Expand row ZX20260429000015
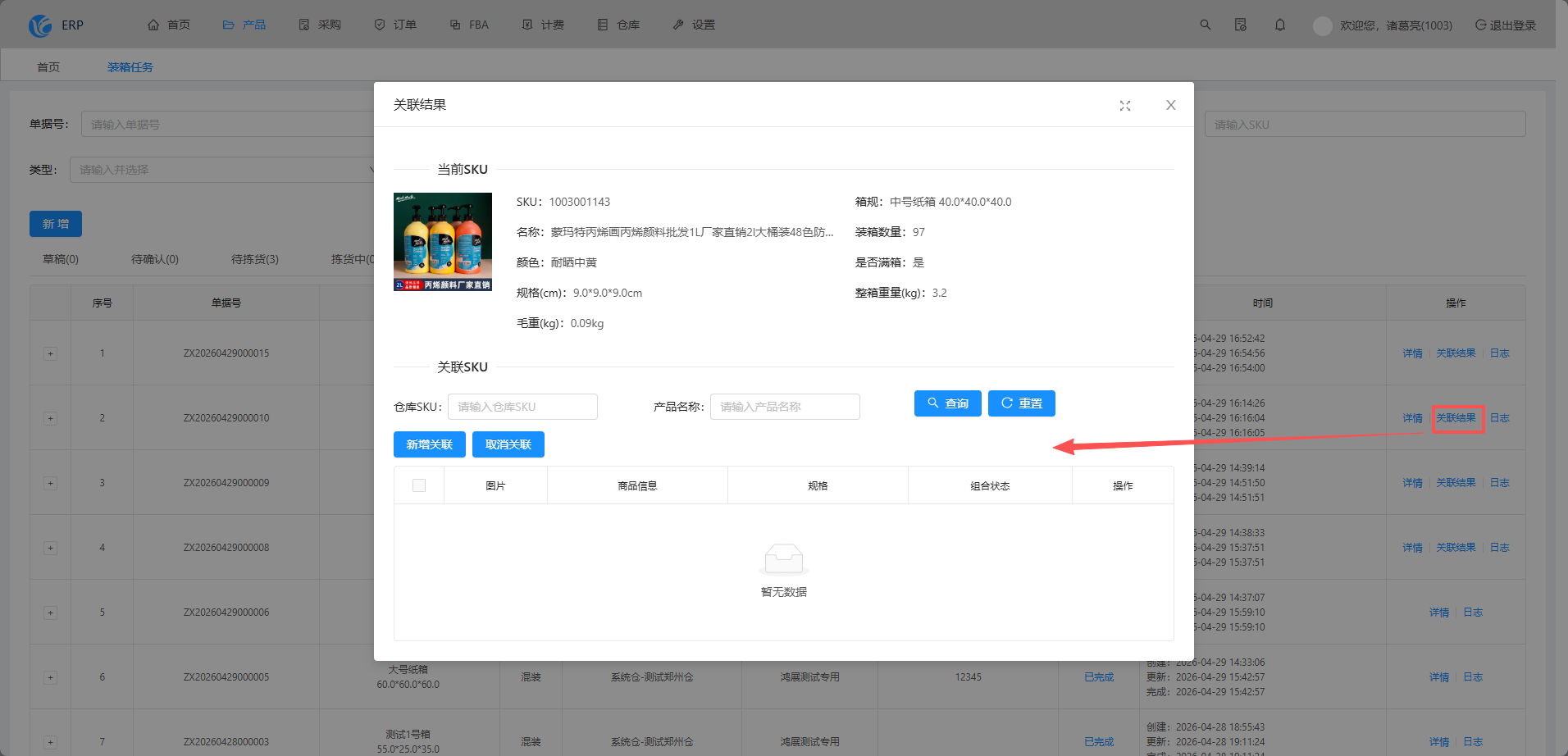Screen dimensions: 1568x756 tap(50, 353)
